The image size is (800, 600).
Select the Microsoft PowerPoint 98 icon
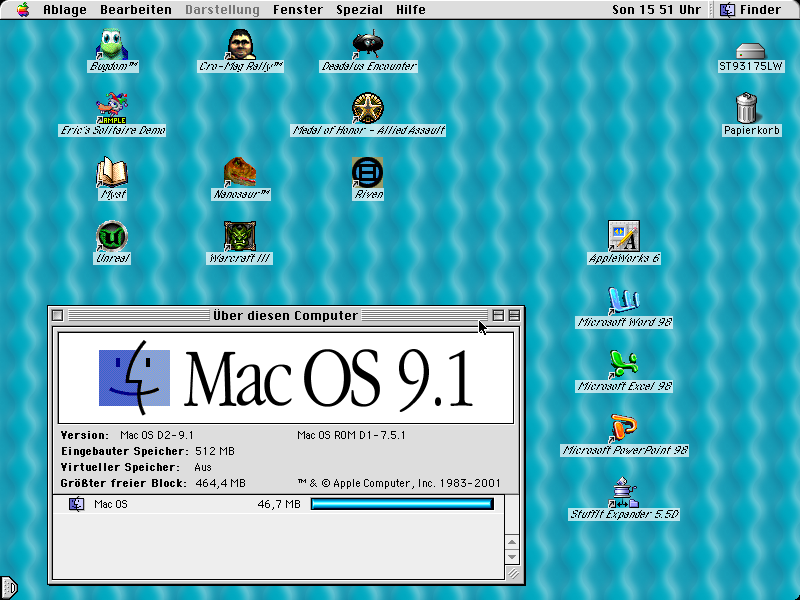623,428
